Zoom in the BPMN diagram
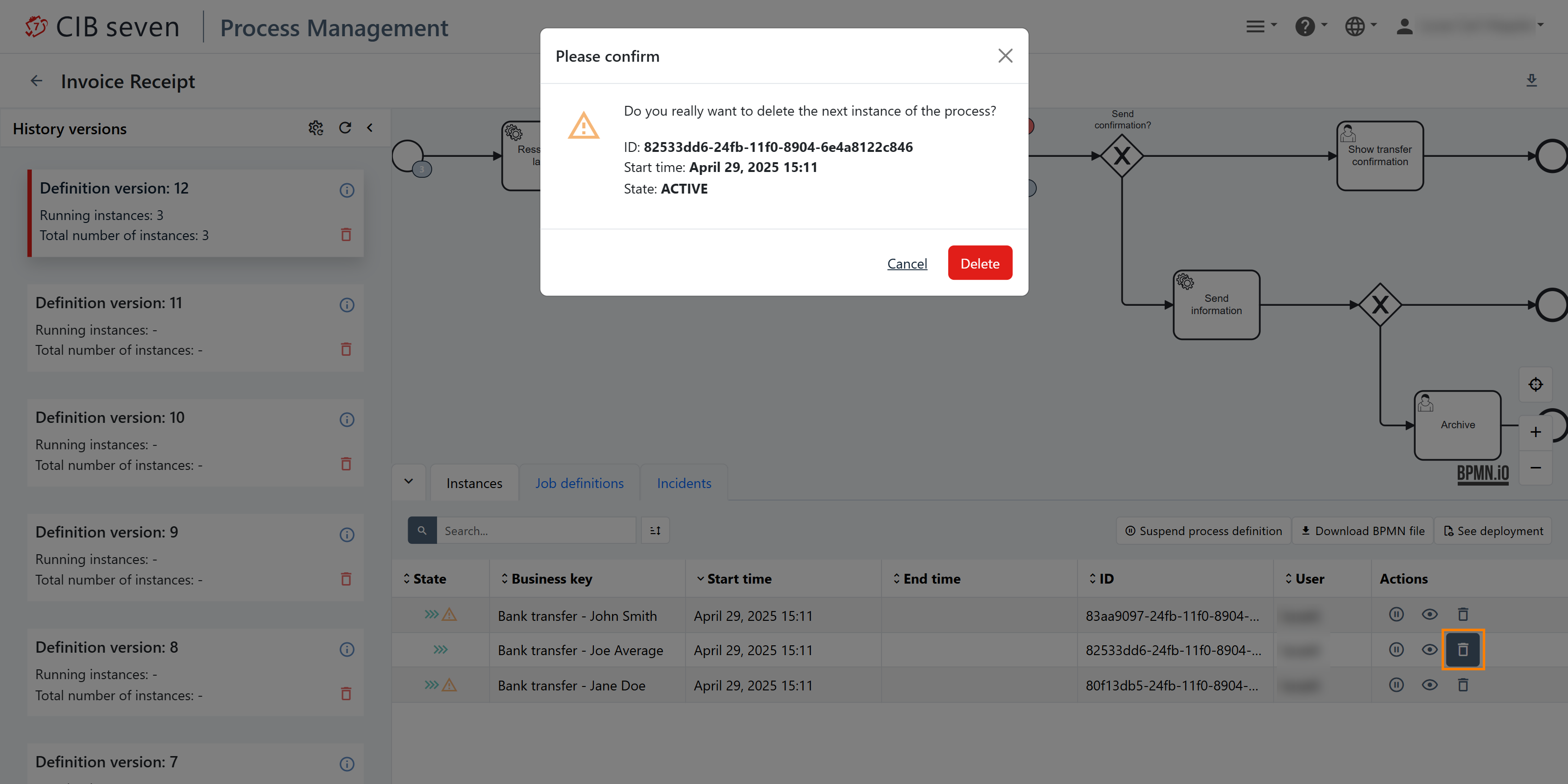 [1535, 432]
